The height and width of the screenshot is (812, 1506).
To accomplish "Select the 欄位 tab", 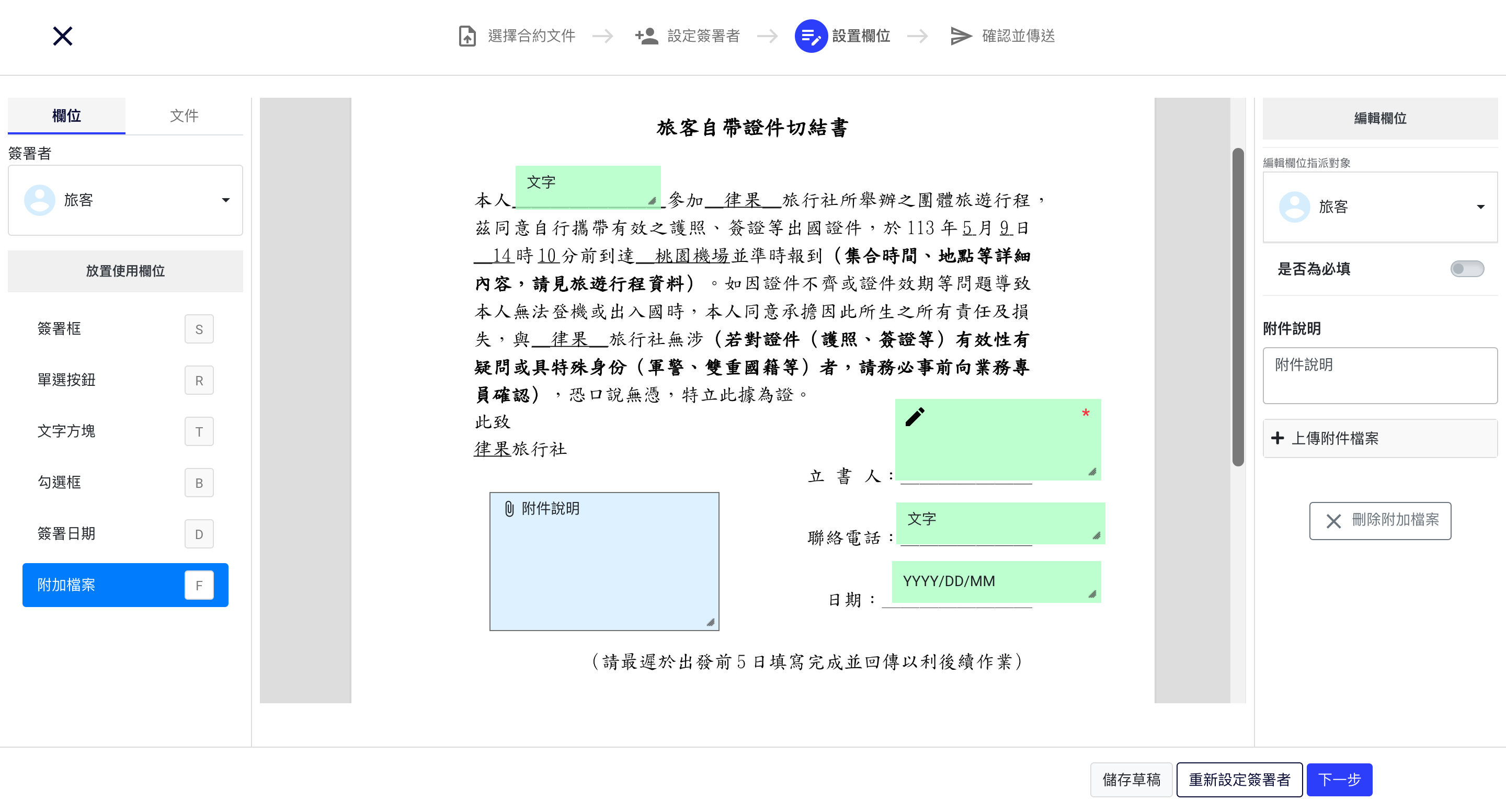I will tap(66, 116).
